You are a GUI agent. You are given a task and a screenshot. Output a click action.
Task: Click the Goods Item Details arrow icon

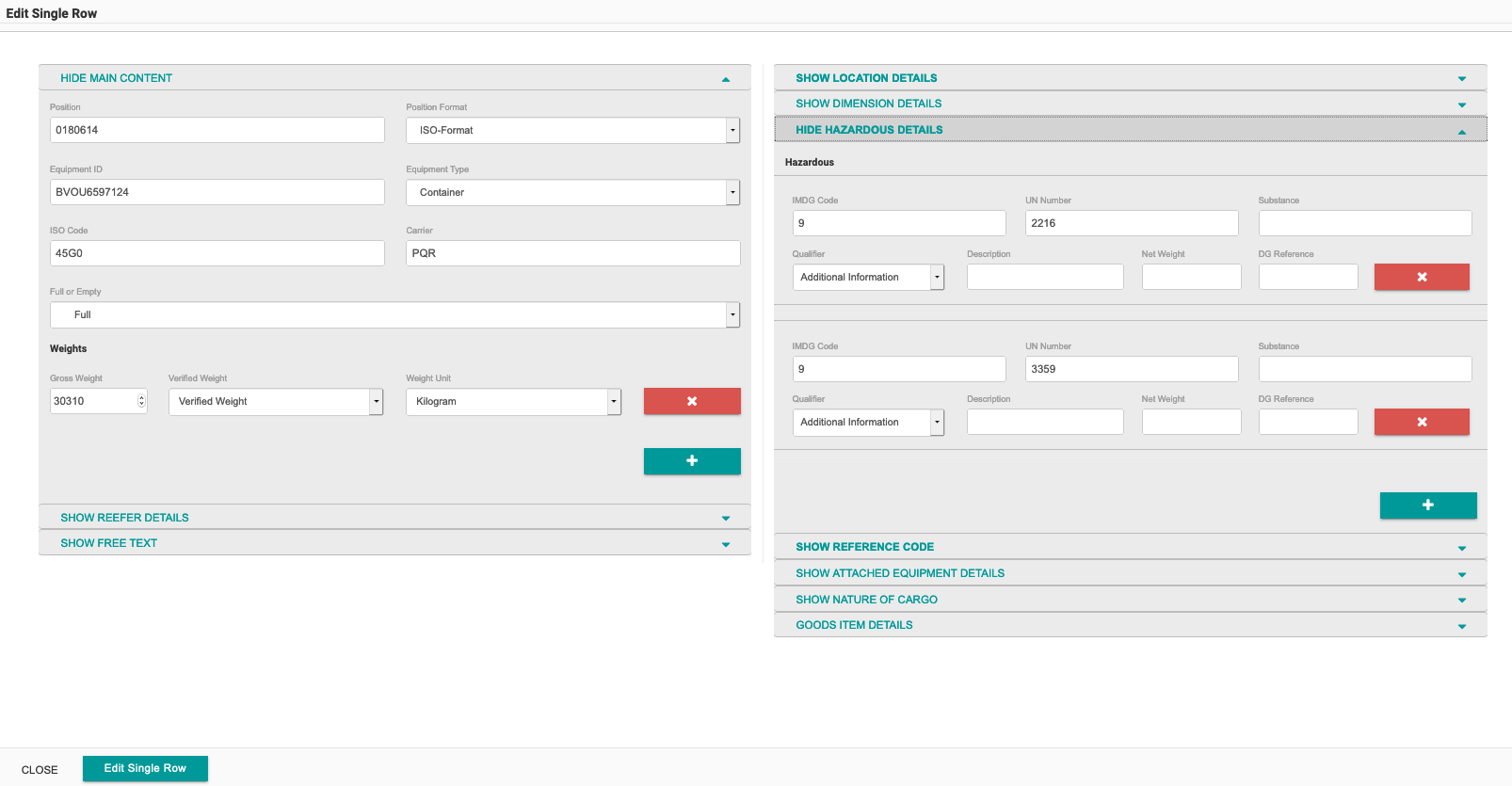(x=1462, y=626)
